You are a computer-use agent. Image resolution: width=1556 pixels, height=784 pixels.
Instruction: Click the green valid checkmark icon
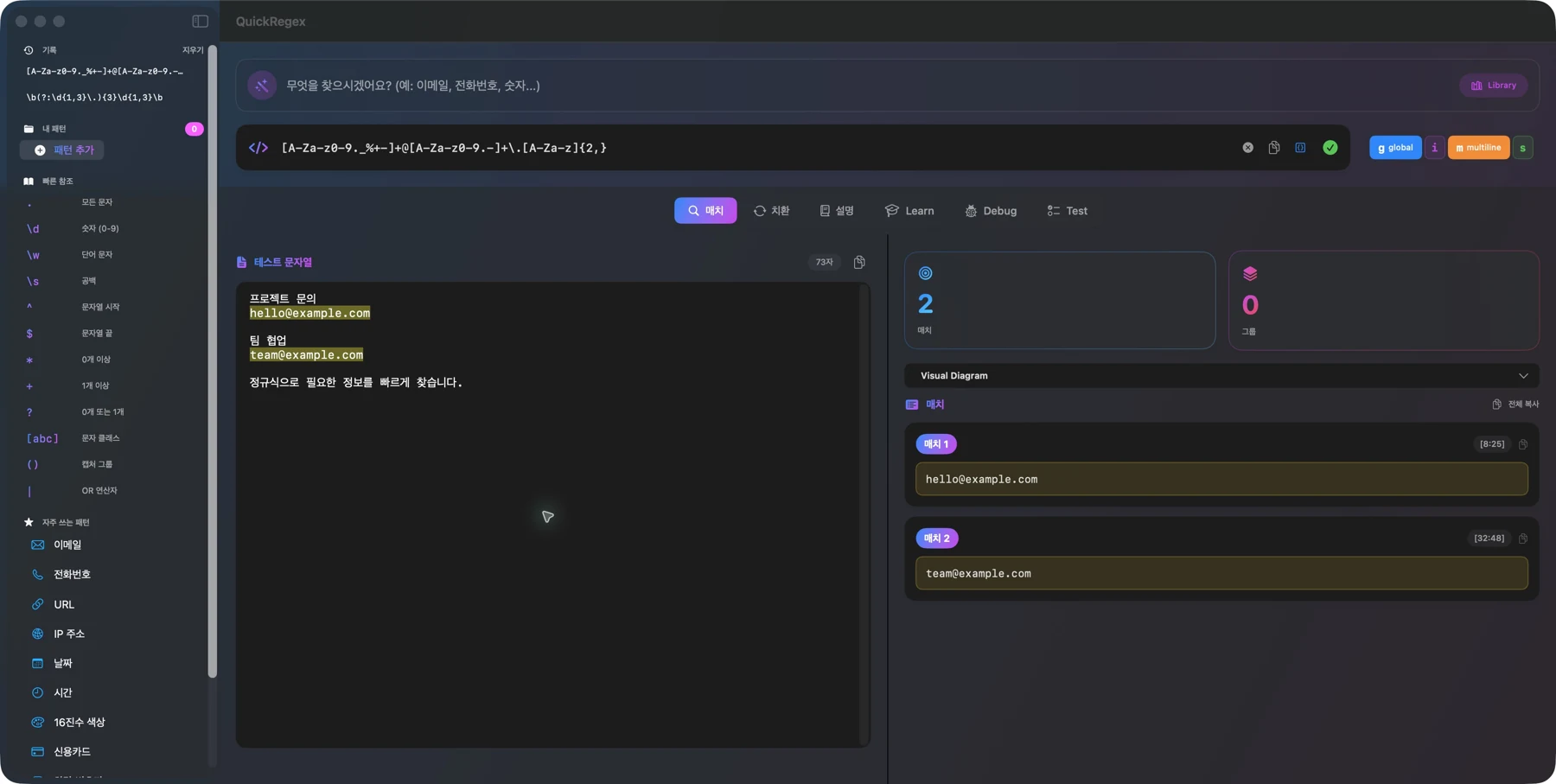click(1330, 148)
